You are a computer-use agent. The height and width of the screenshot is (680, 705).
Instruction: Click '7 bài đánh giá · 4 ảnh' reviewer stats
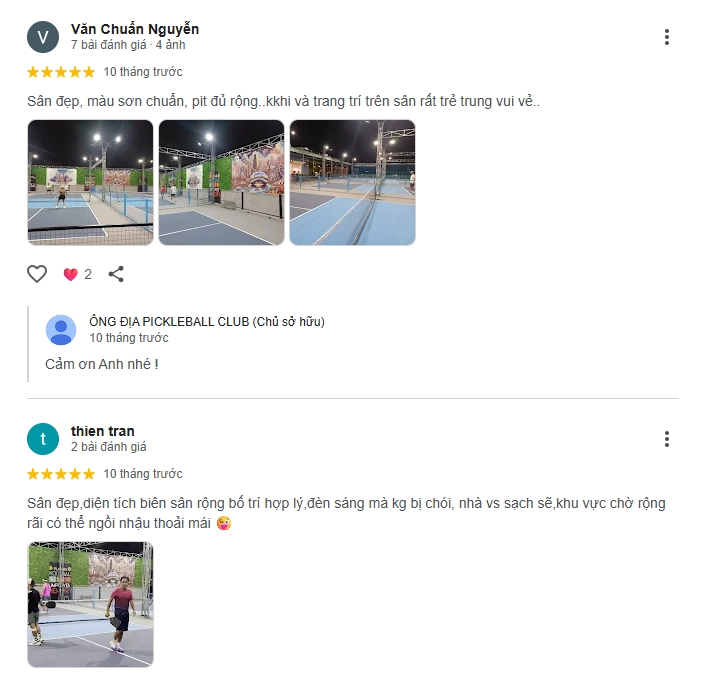[128, 45]
